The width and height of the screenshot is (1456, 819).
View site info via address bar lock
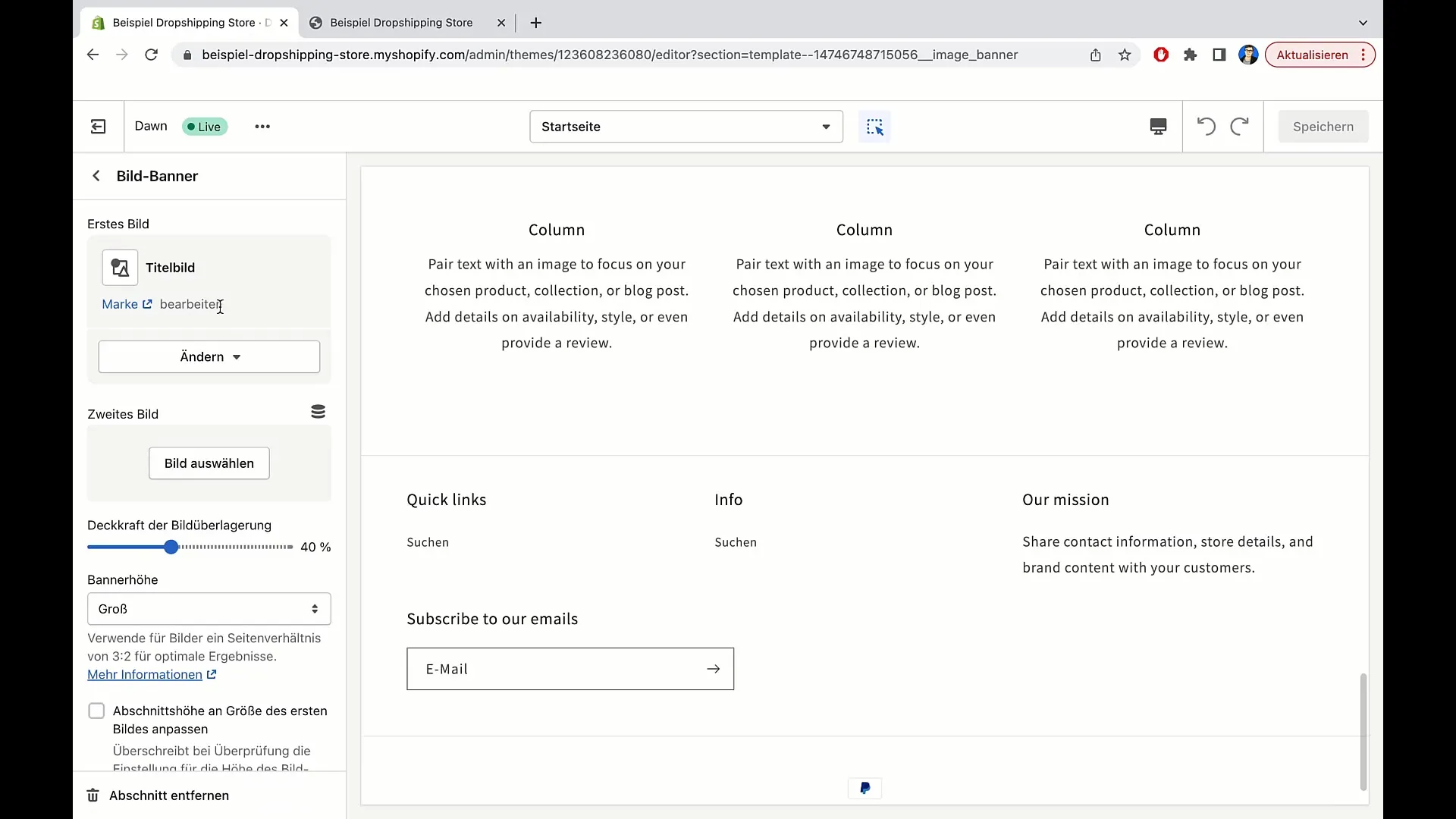187,55
